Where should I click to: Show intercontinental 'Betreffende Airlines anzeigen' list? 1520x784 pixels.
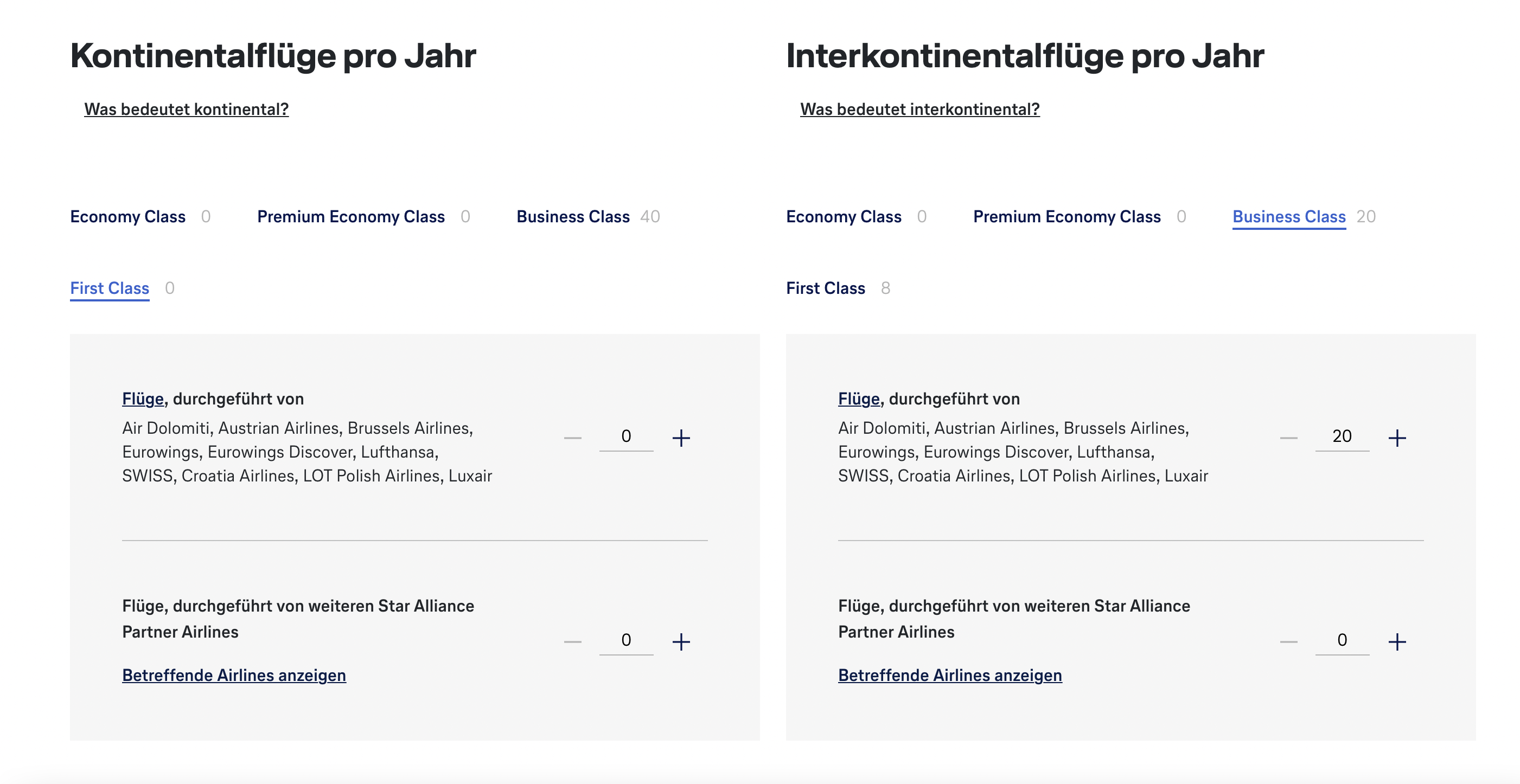(x=949, y=675)
